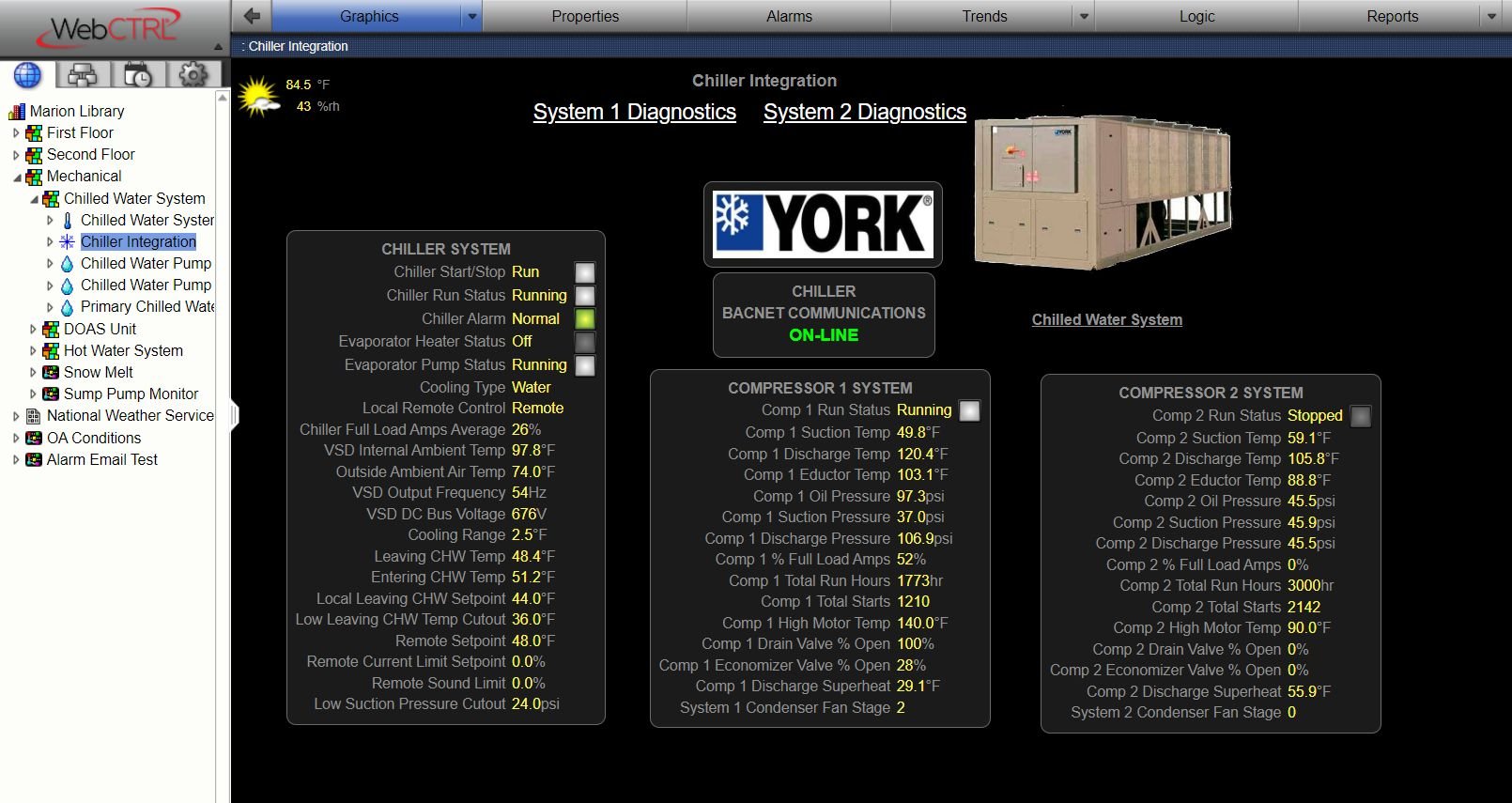Screen dimensions: 1512x803
Task: Open the Graphics tab dropdown arrow
Action: (472, 17)
